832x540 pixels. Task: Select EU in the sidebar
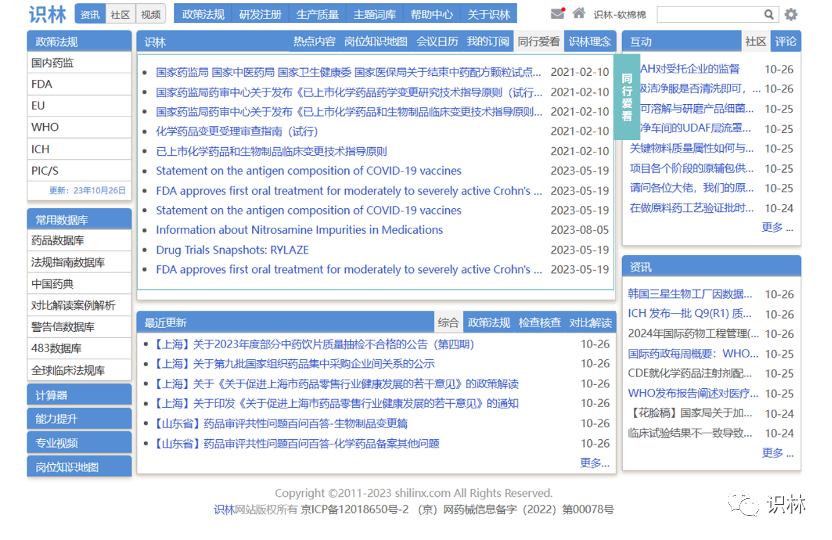tap(79, 106)
